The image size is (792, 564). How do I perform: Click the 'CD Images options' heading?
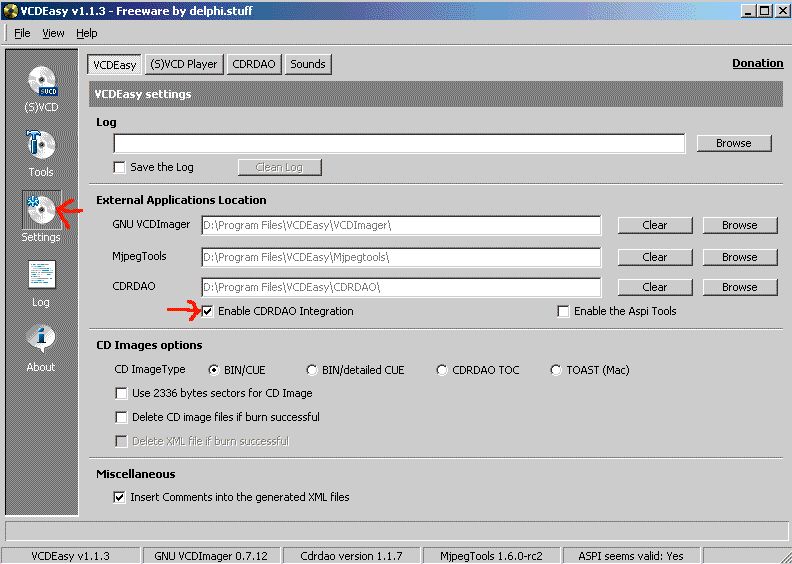pos(149,345)
